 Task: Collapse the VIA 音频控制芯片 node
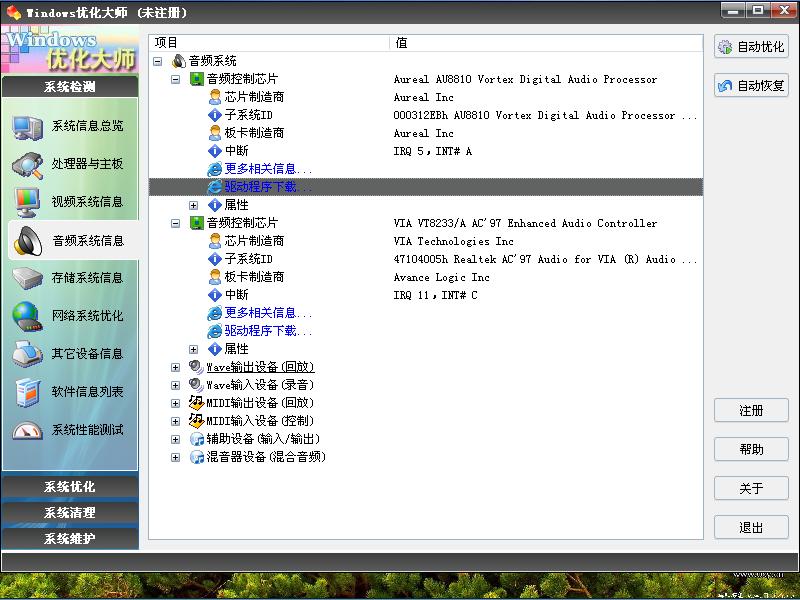point(176,223)
